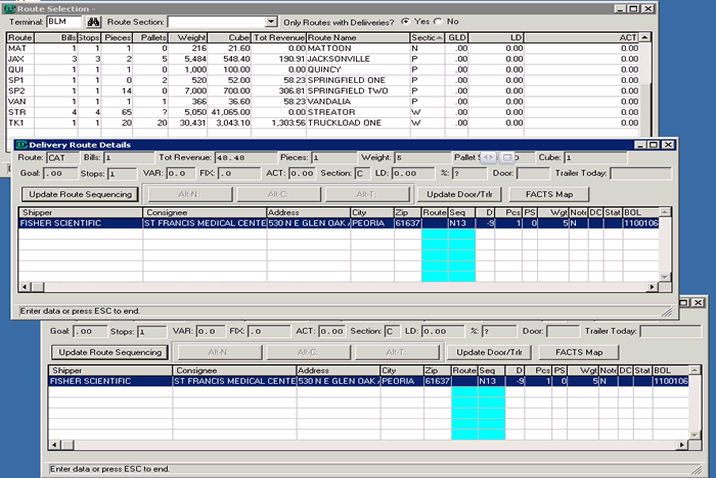
Task: Click the Section field in front details window
Action: coord(362,173)
